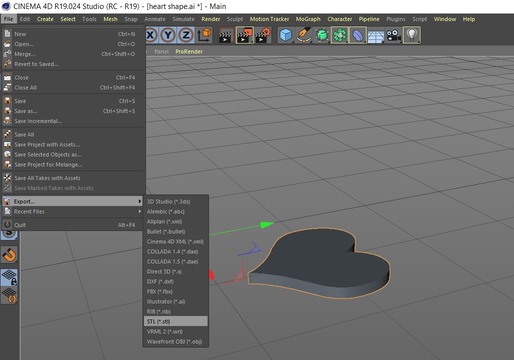The height and width of the screenshot is (360, 514).
Task: Click the Render to Picture Viewer icon
Action: (244, 35)
